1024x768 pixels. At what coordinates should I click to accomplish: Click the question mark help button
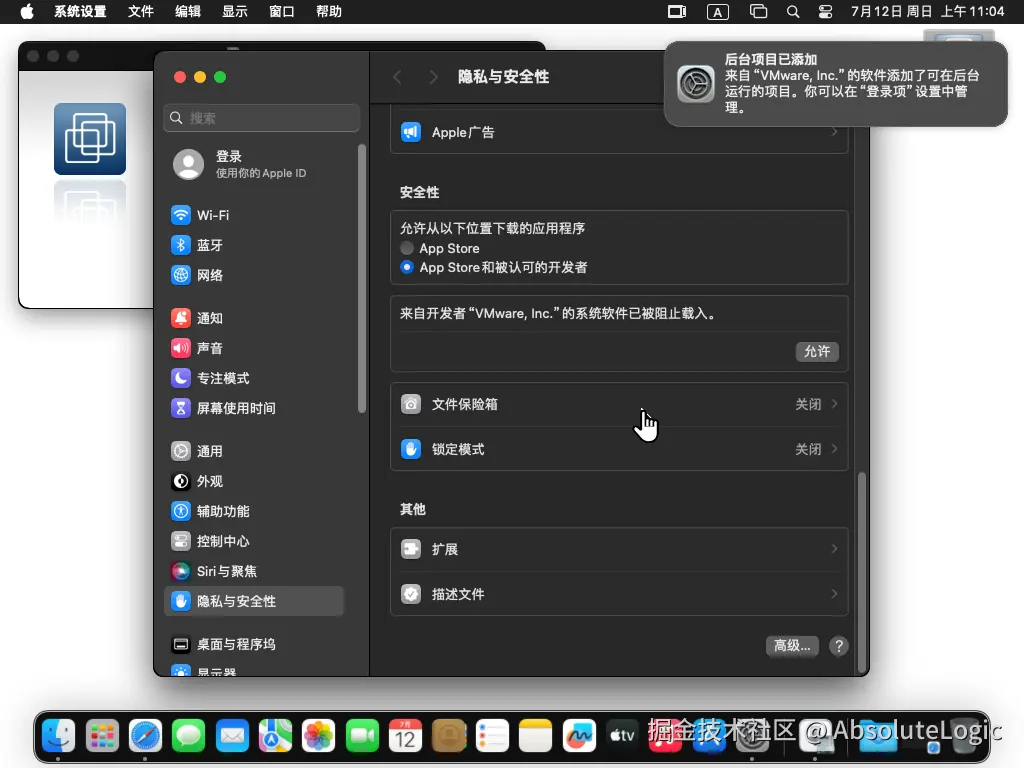coord(839,646)
